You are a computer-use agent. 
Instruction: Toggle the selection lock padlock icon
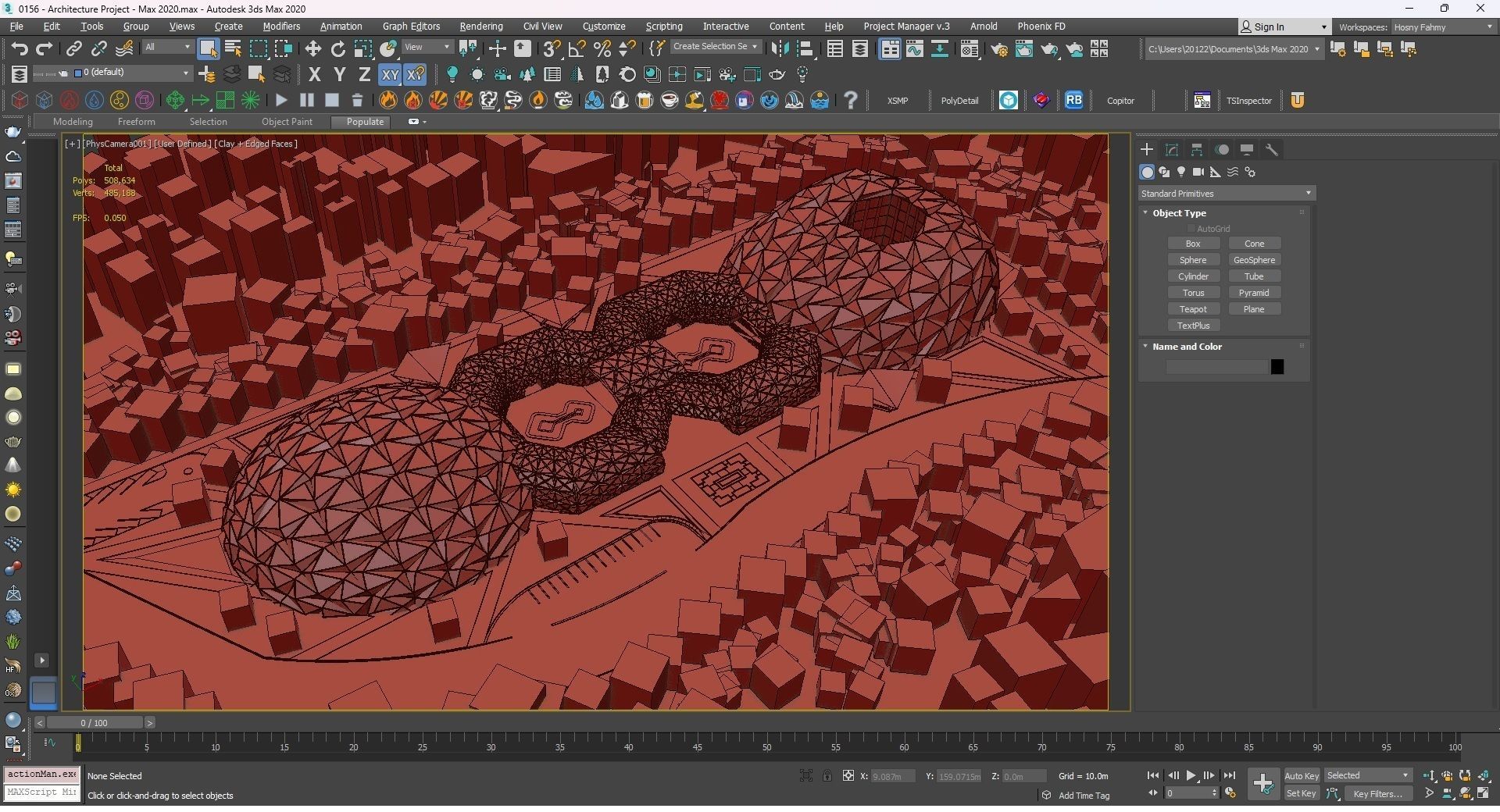point(827,775)
